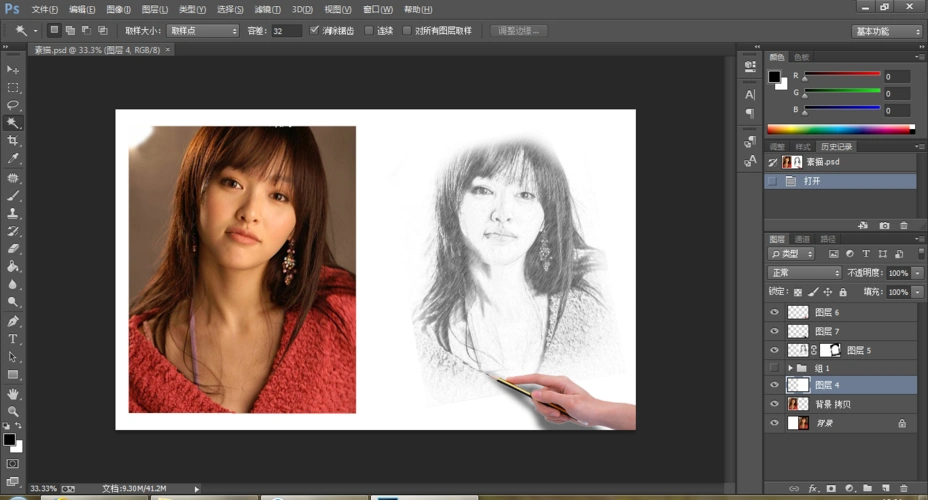Open the 基本功能 workspace dropdown

[x=887, y=31]
